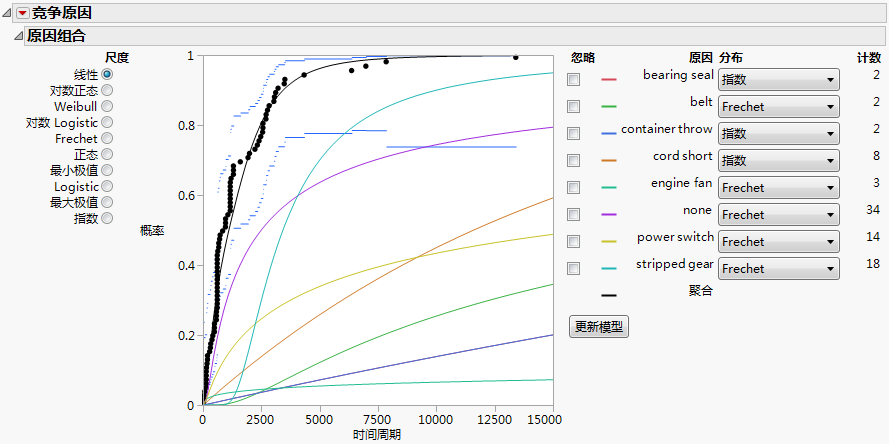Tick the ignore checkbox for belt
This screenshot has height=444, width=889.
coord(574,107)
